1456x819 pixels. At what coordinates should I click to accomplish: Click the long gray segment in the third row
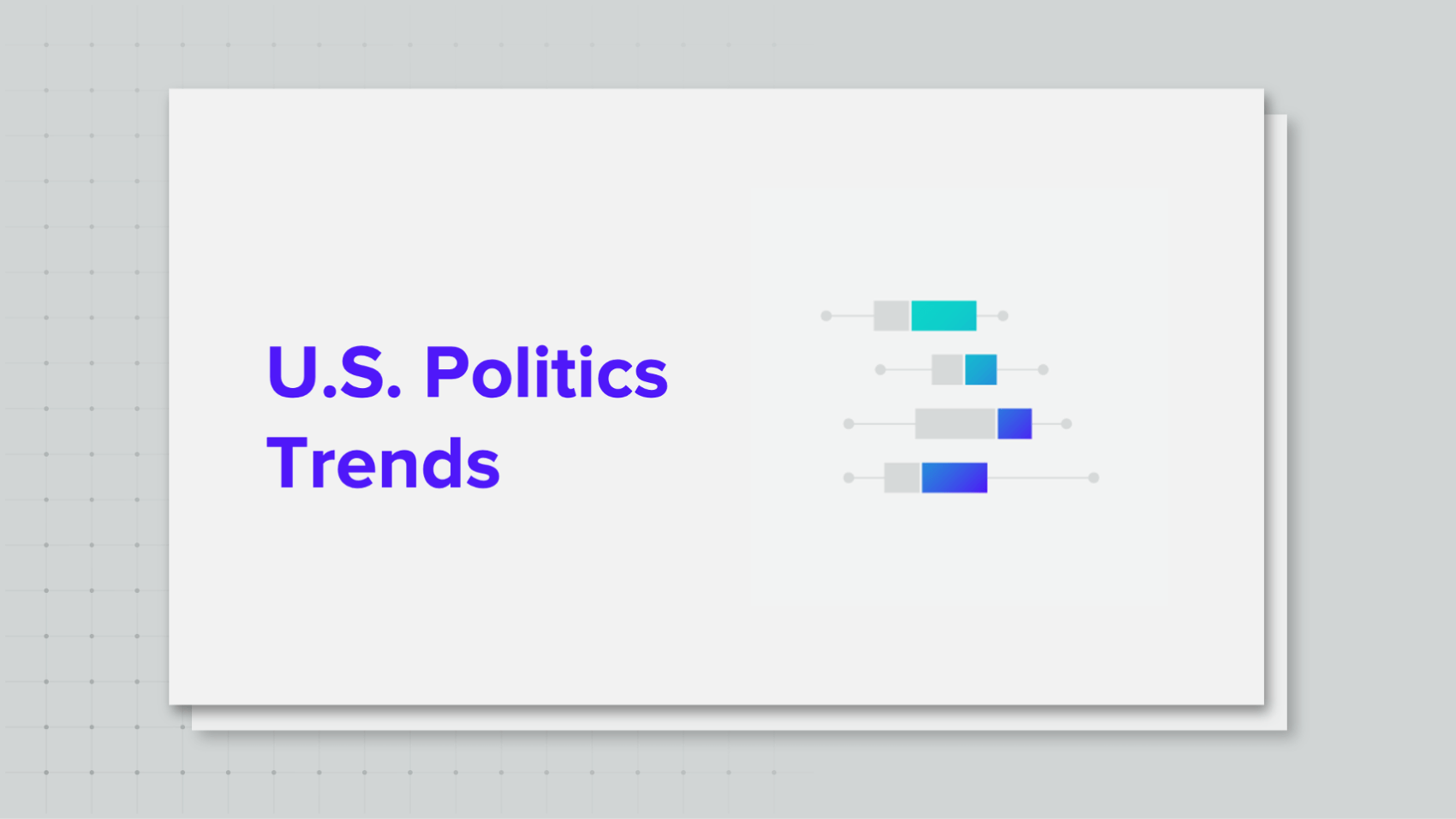(955, 423)
